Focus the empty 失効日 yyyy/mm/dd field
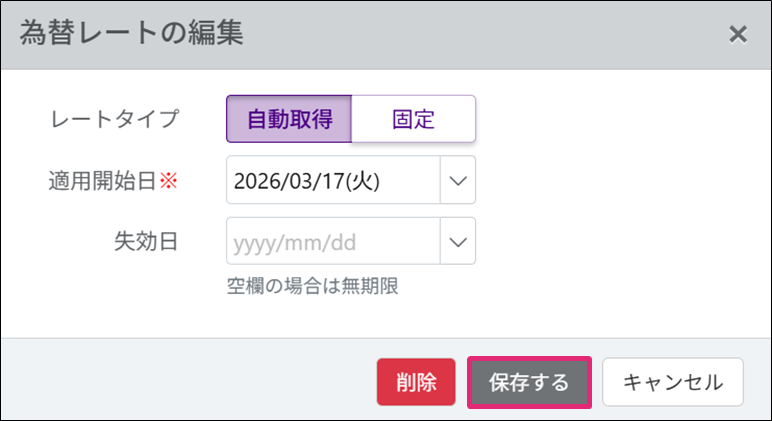Image resolution: width=772 pixels, height=421 pixels. tap(333, 242)
